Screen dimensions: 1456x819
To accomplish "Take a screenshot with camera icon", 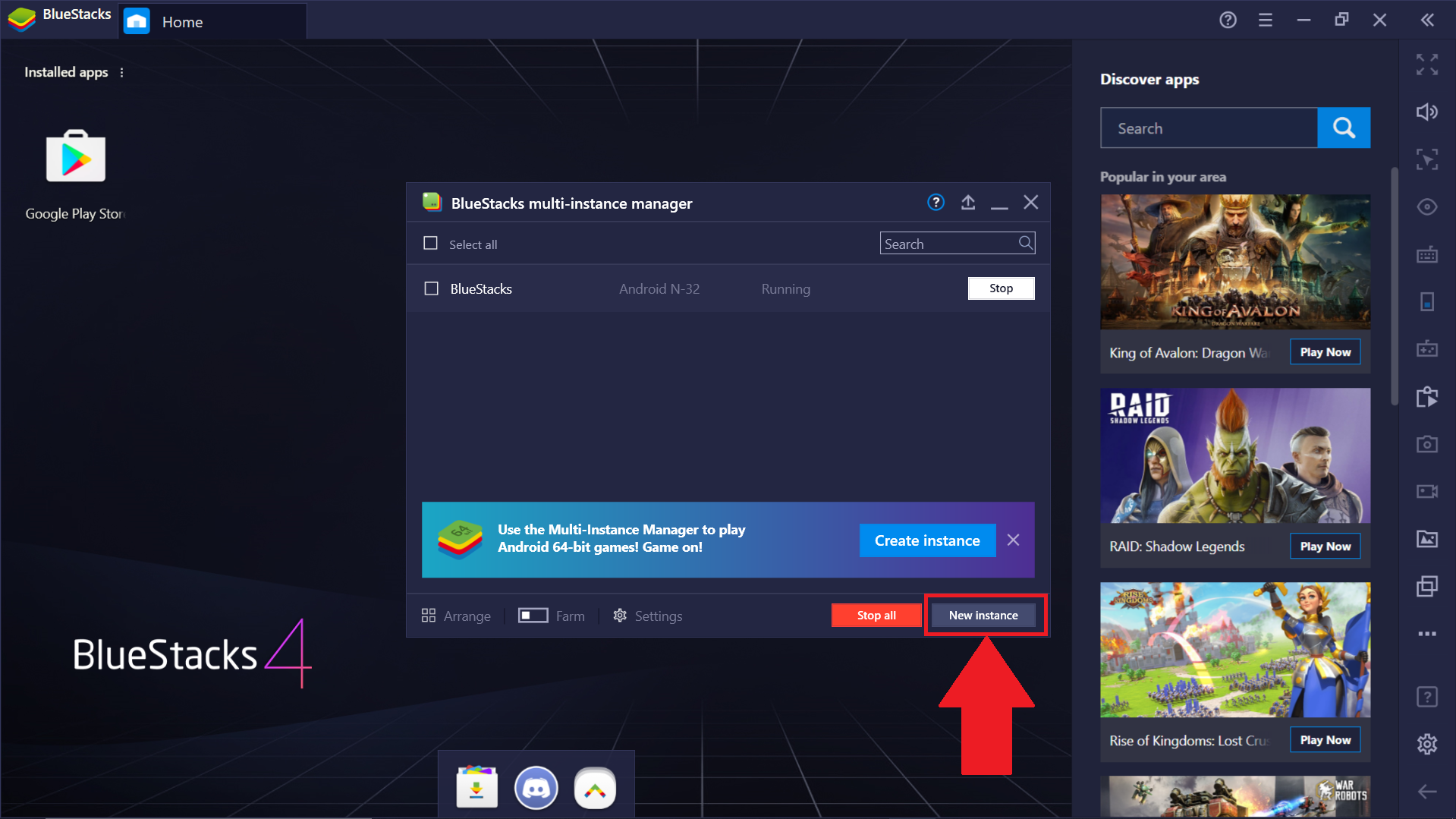I will 1427,444.
